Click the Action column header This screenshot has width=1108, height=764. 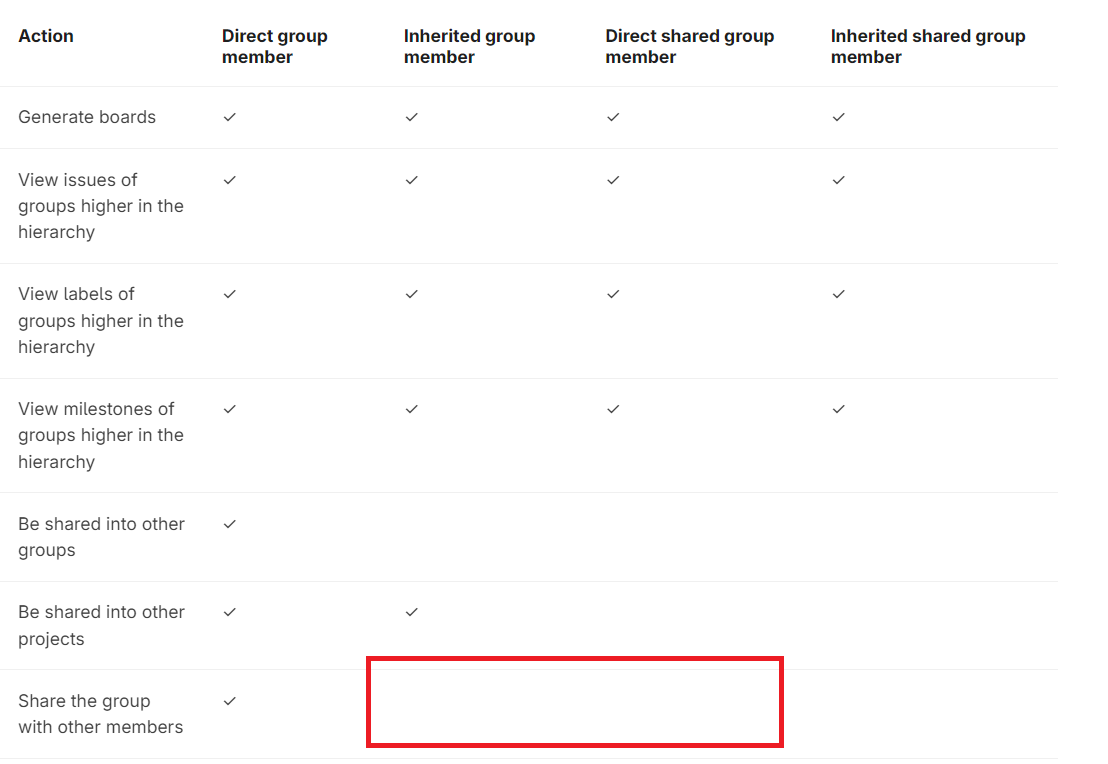click(46, 36)
